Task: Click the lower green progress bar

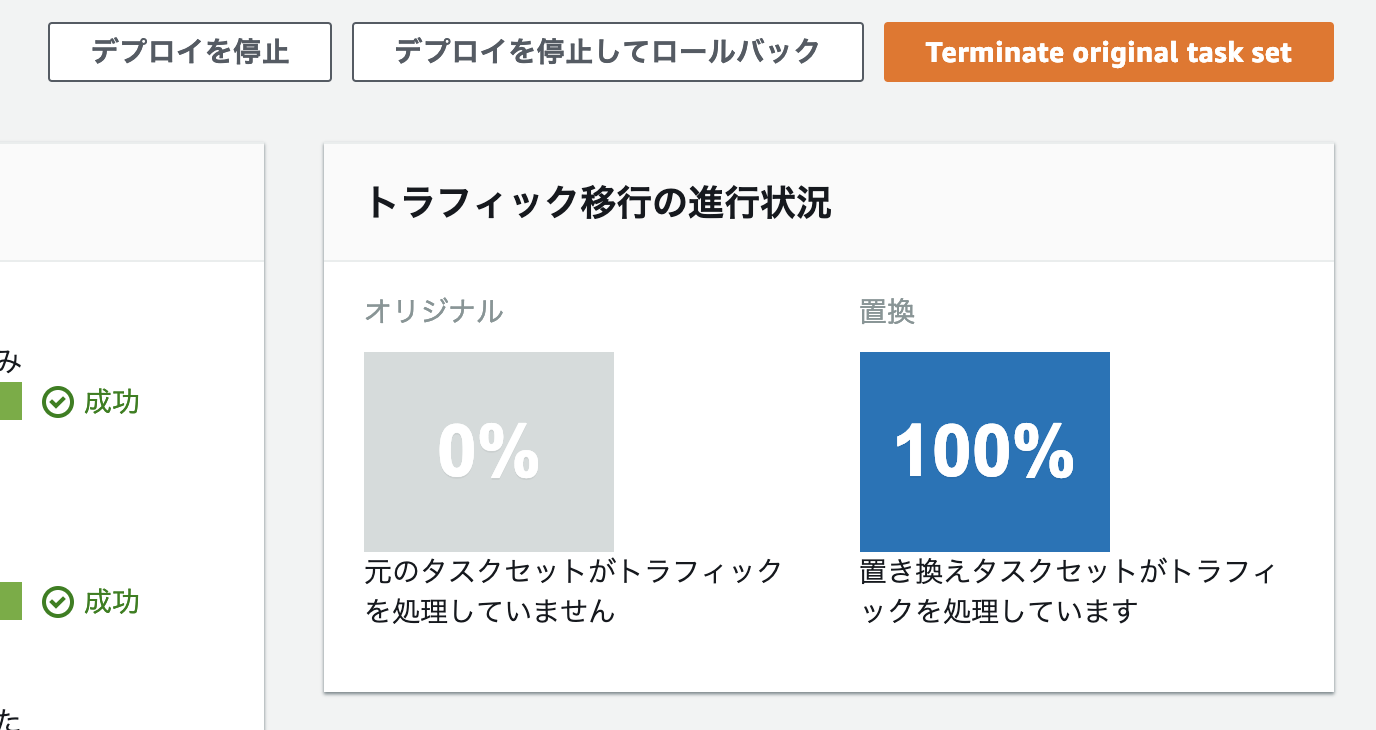Action: pos(10,602)
